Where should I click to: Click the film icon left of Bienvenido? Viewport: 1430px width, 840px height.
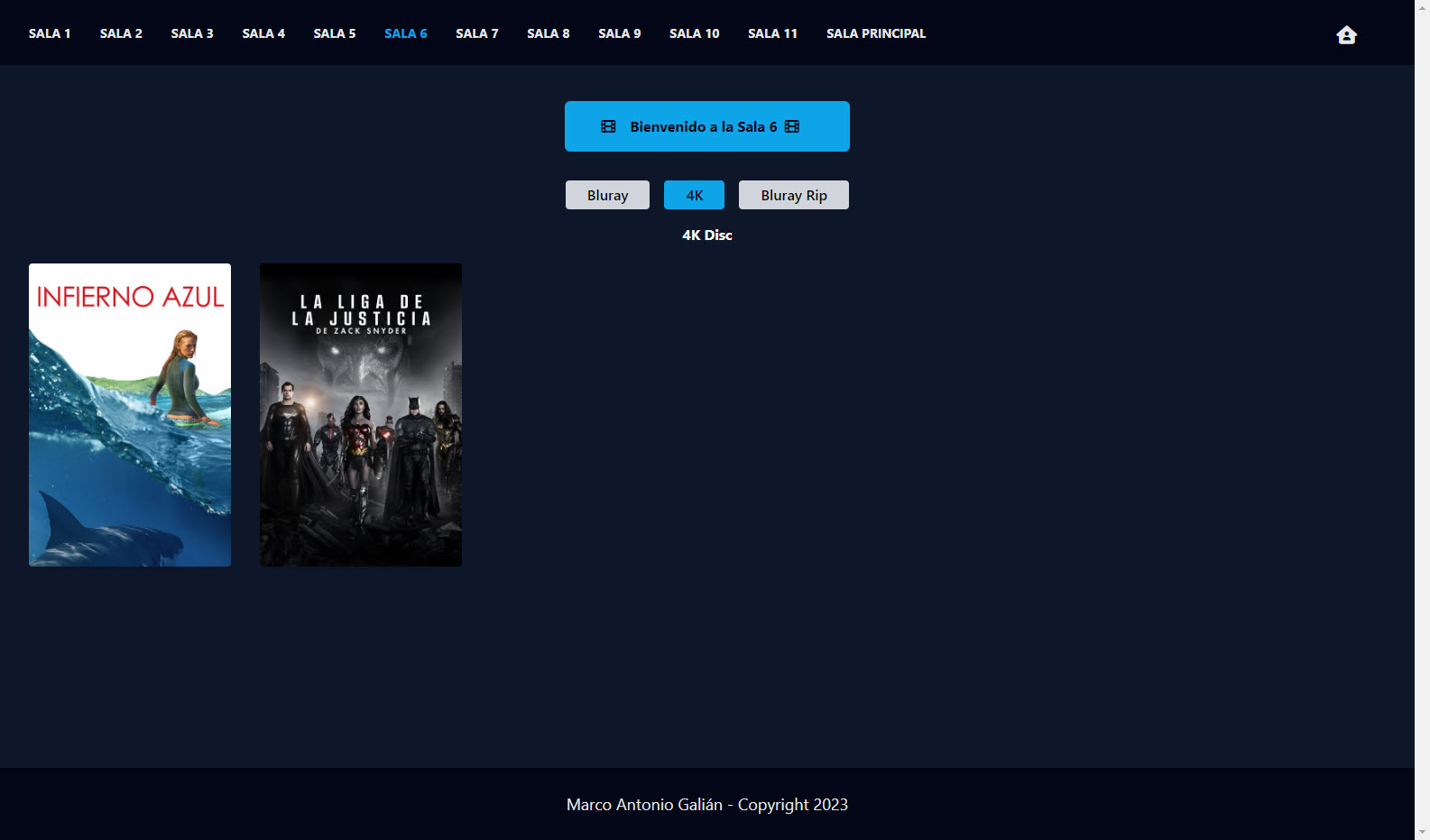(x=608, y=127)
